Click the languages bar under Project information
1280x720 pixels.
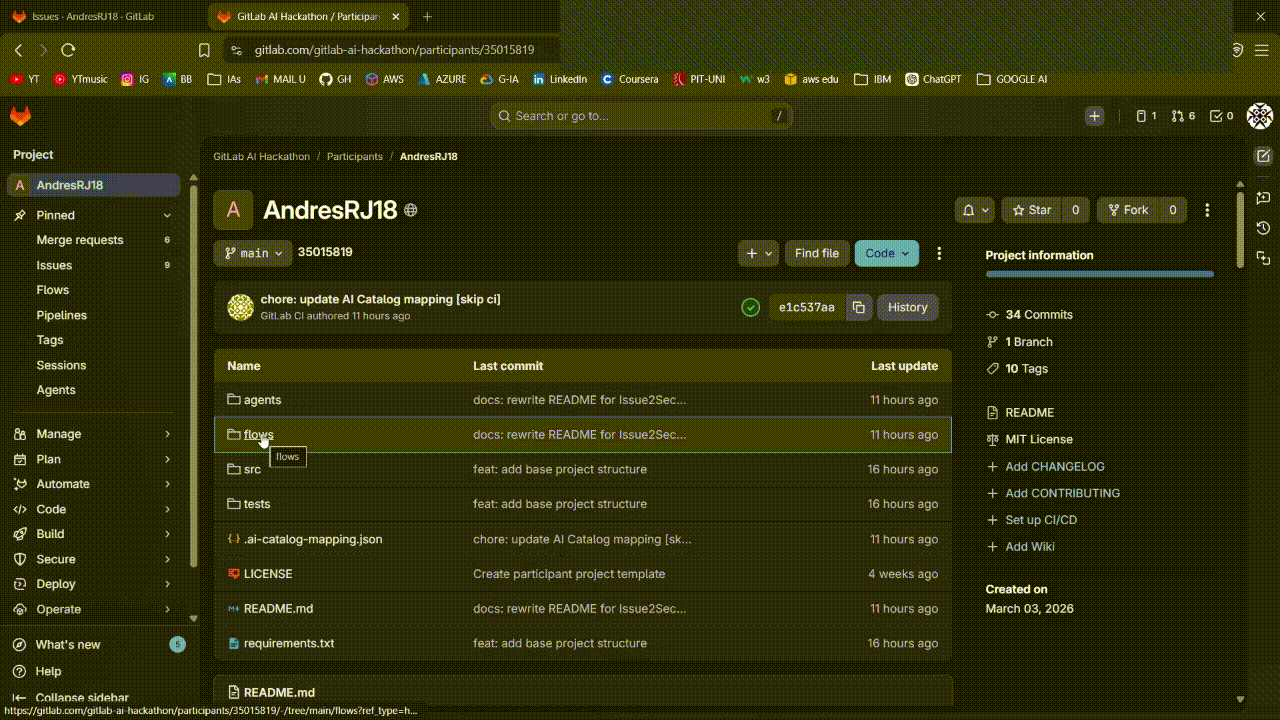1098,273
